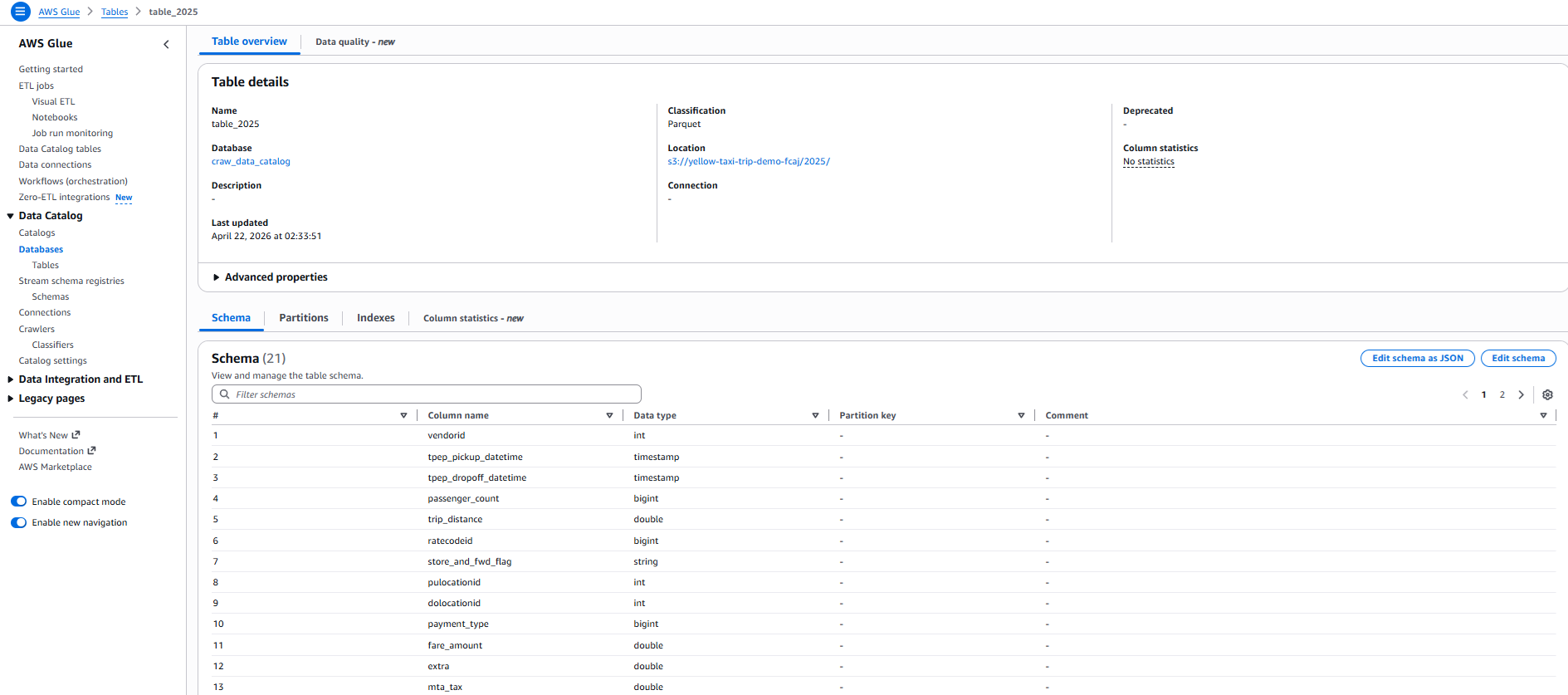Screen dimensions: 1568x695
Task: Open Data connections sidebar item
Action: tap(55, 164)
